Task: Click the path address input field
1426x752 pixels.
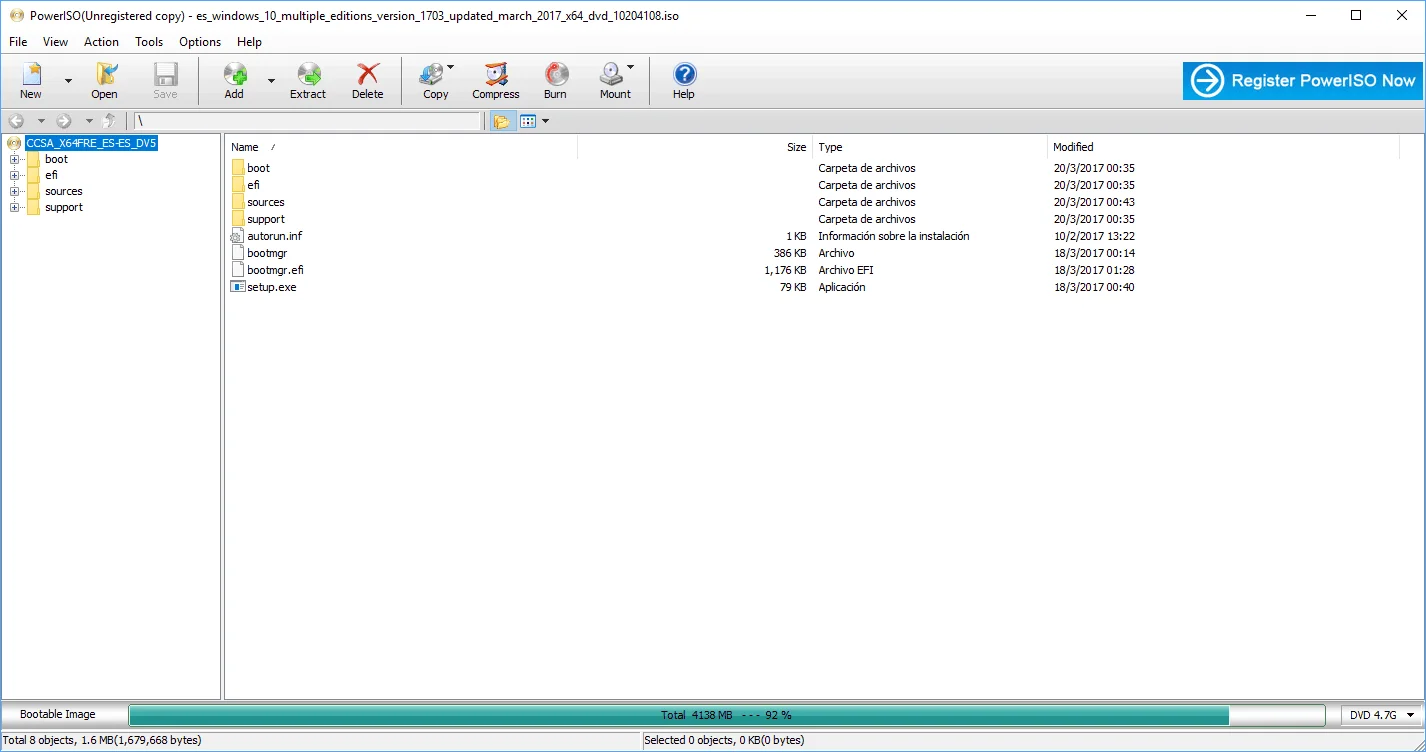Action: (307, 121)
